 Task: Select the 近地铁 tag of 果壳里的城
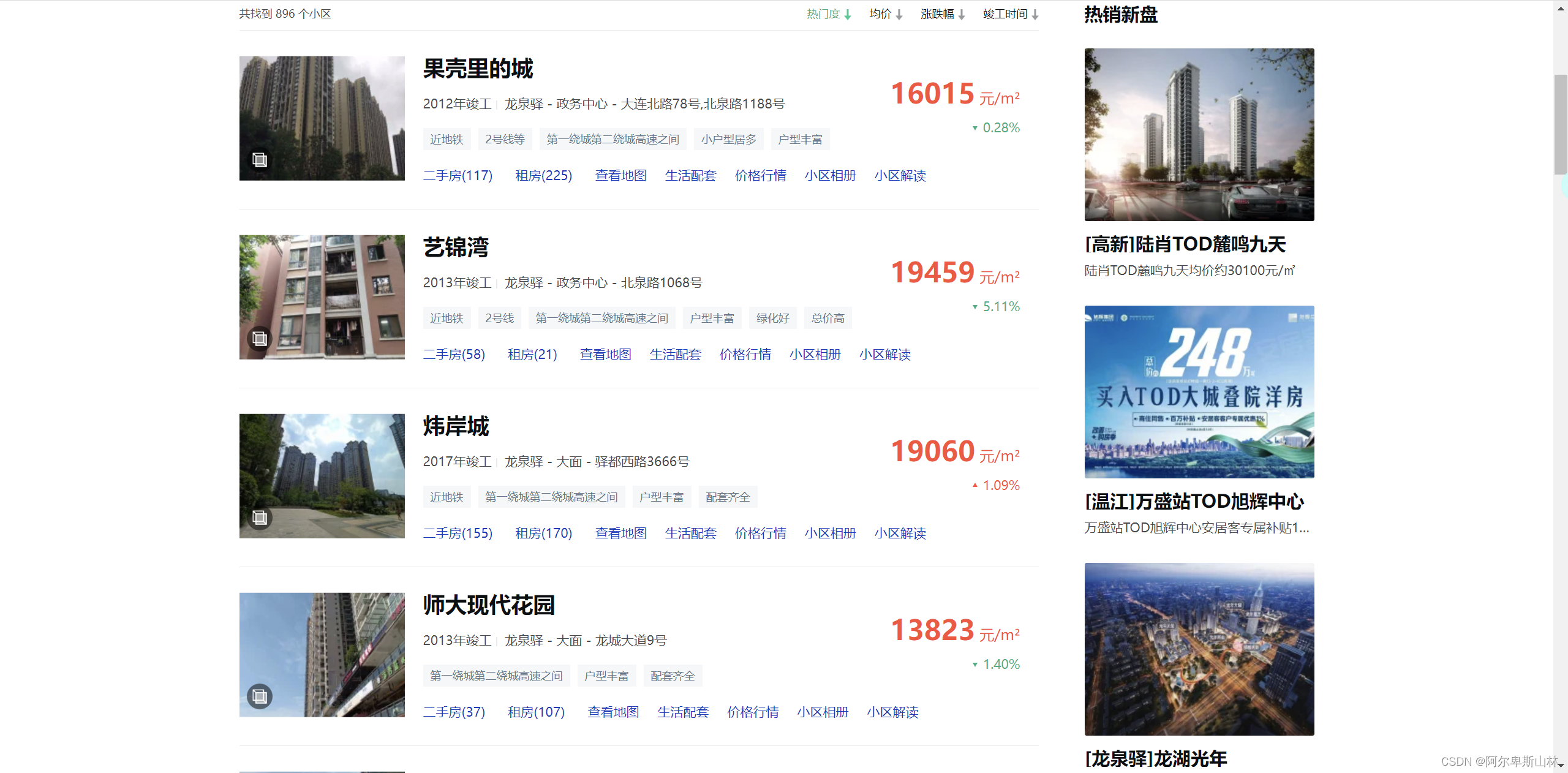pos(447,140)
